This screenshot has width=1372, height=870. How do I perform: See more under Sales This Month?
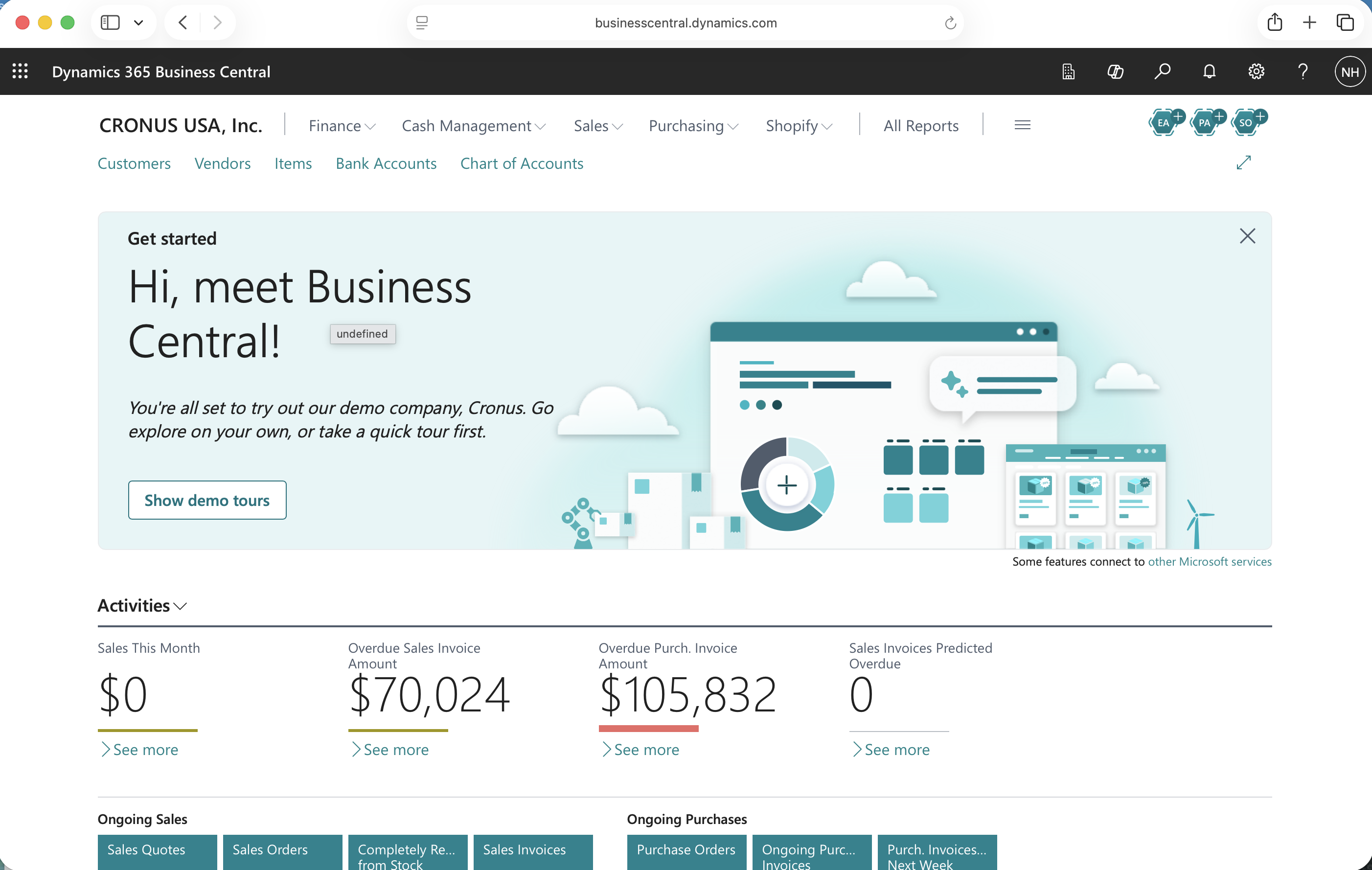(x=139, y=749)
